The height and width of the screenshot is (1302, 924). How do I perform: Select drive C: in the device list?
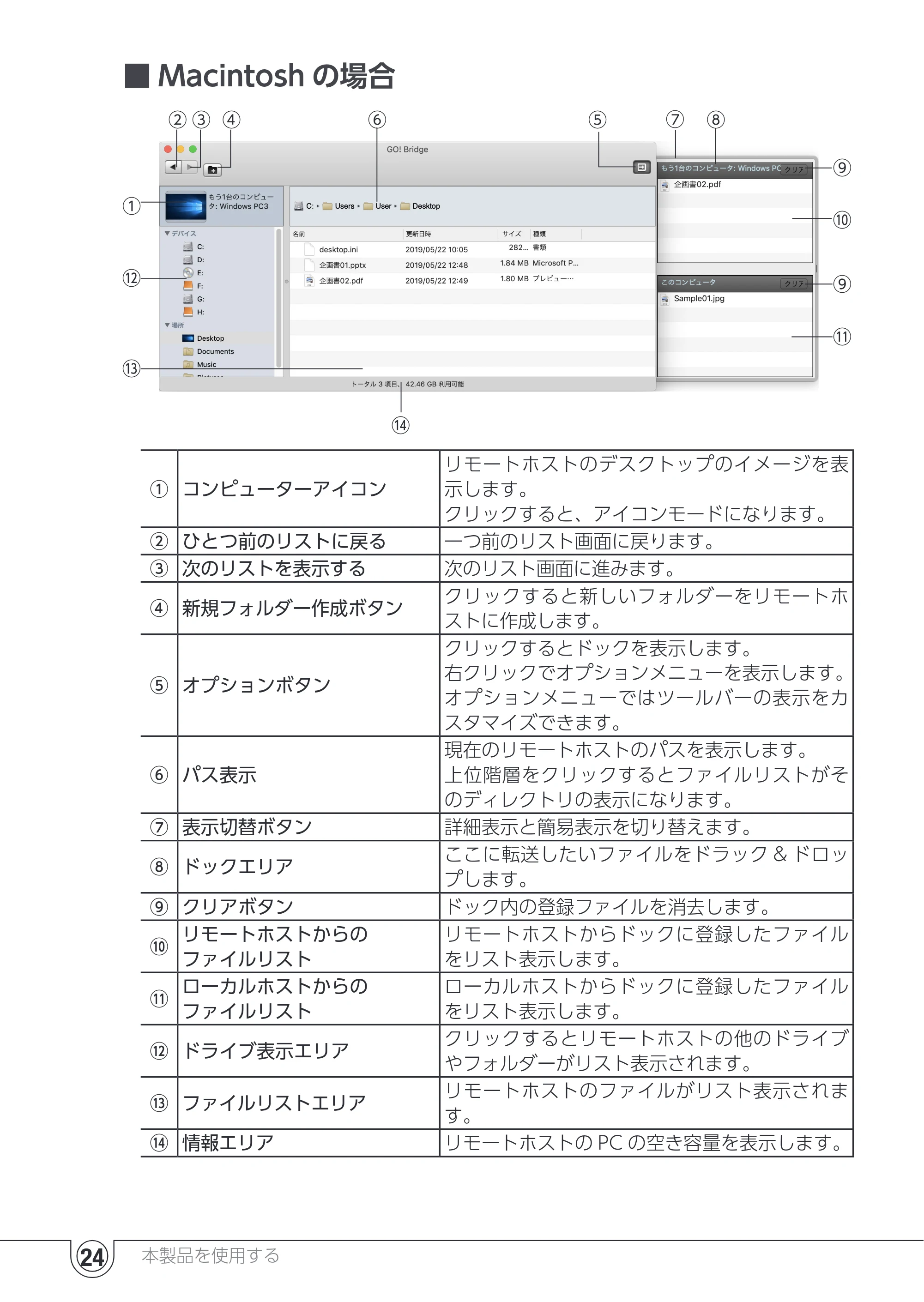pyautogui.click(x=193, y=247)
